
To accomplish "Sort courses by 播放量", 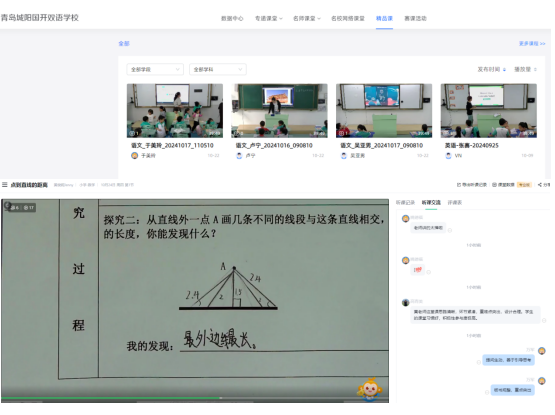I will tap(525, 69).
